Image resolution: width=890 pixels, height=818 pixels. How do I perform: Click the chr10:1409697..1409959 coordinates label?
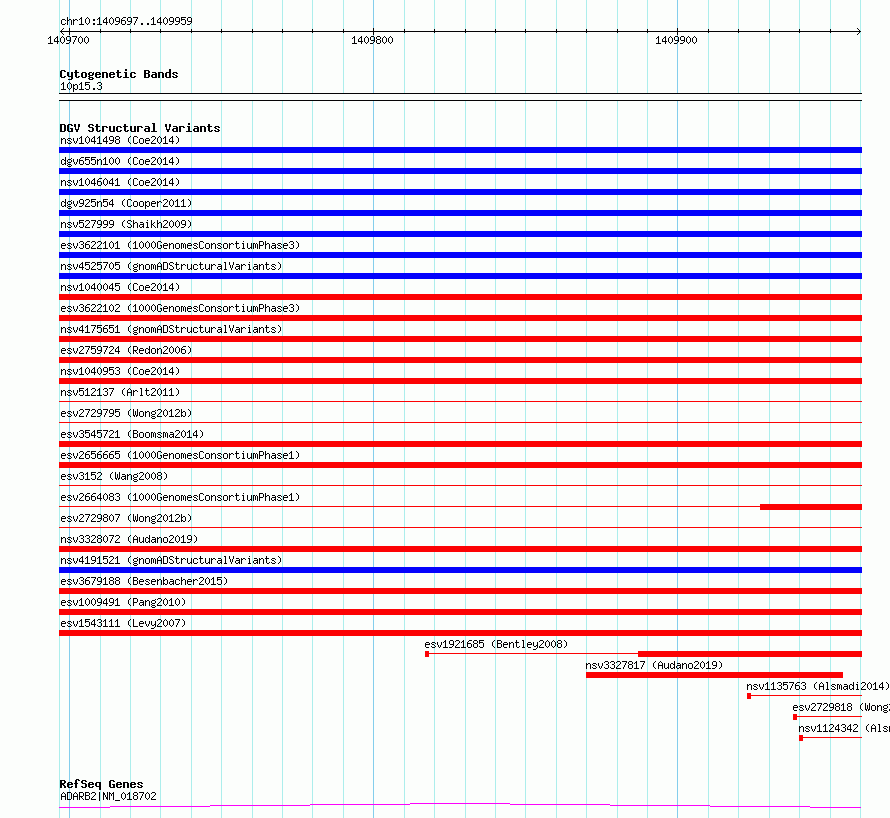(126, 21)
